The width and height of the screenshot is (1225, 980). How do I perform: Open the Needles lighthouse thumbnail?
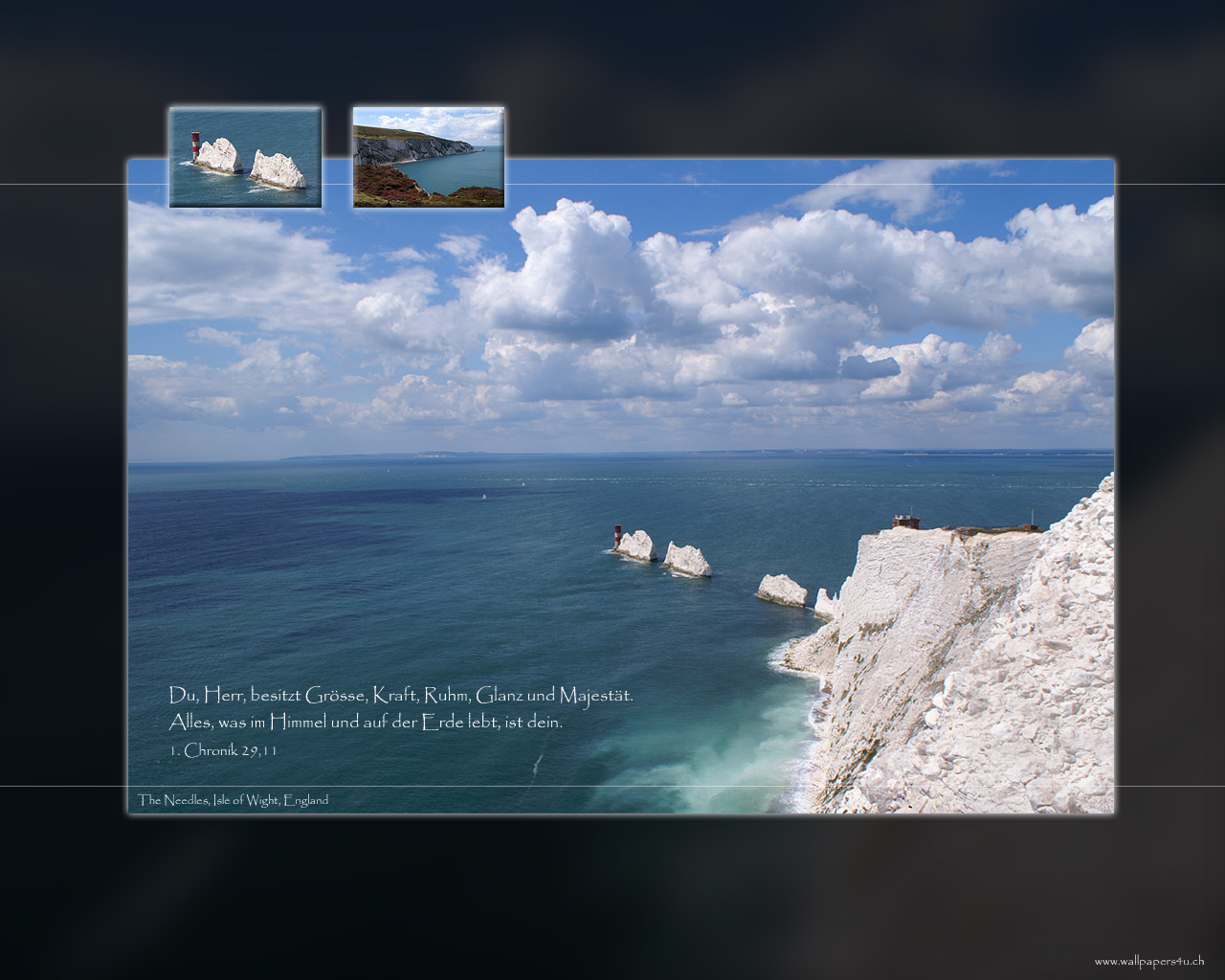click(245, 157)
